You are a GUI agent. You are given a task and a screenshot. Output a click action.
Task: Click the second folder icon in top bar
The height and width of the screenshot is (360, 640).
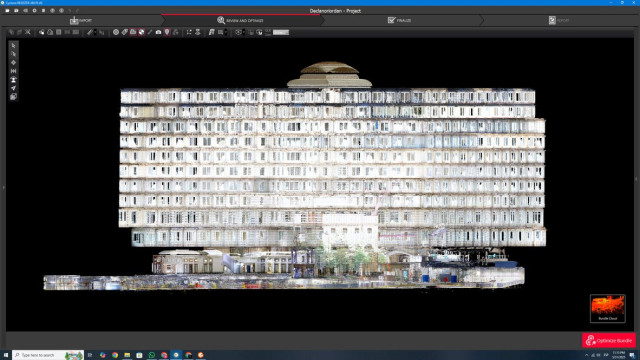click(16, 11)
